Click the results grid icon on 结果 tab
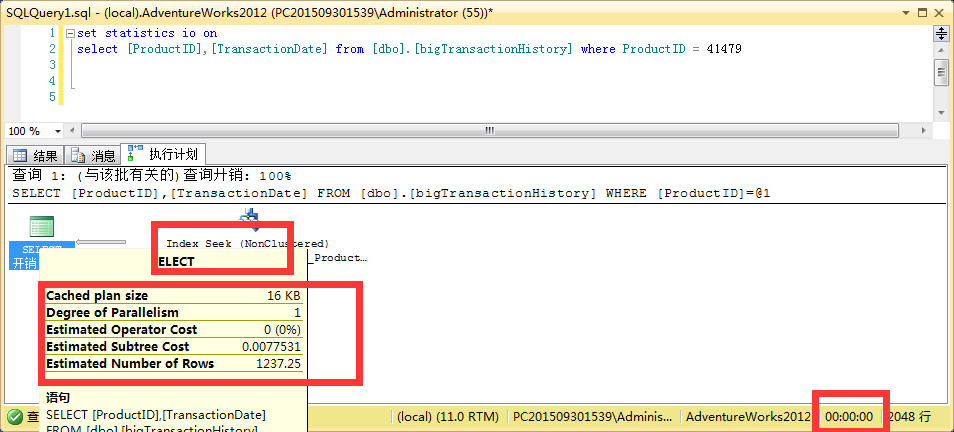 (x=19, y=155)
